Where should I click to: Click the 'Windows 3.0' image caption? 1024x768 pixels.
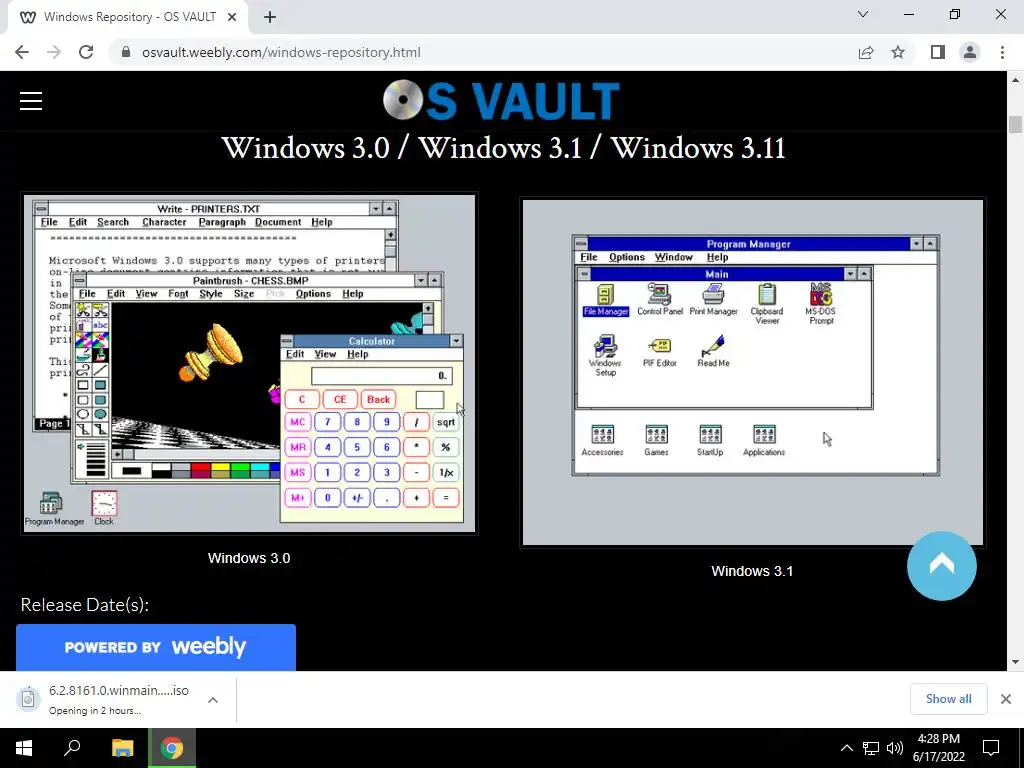point(249,558)
